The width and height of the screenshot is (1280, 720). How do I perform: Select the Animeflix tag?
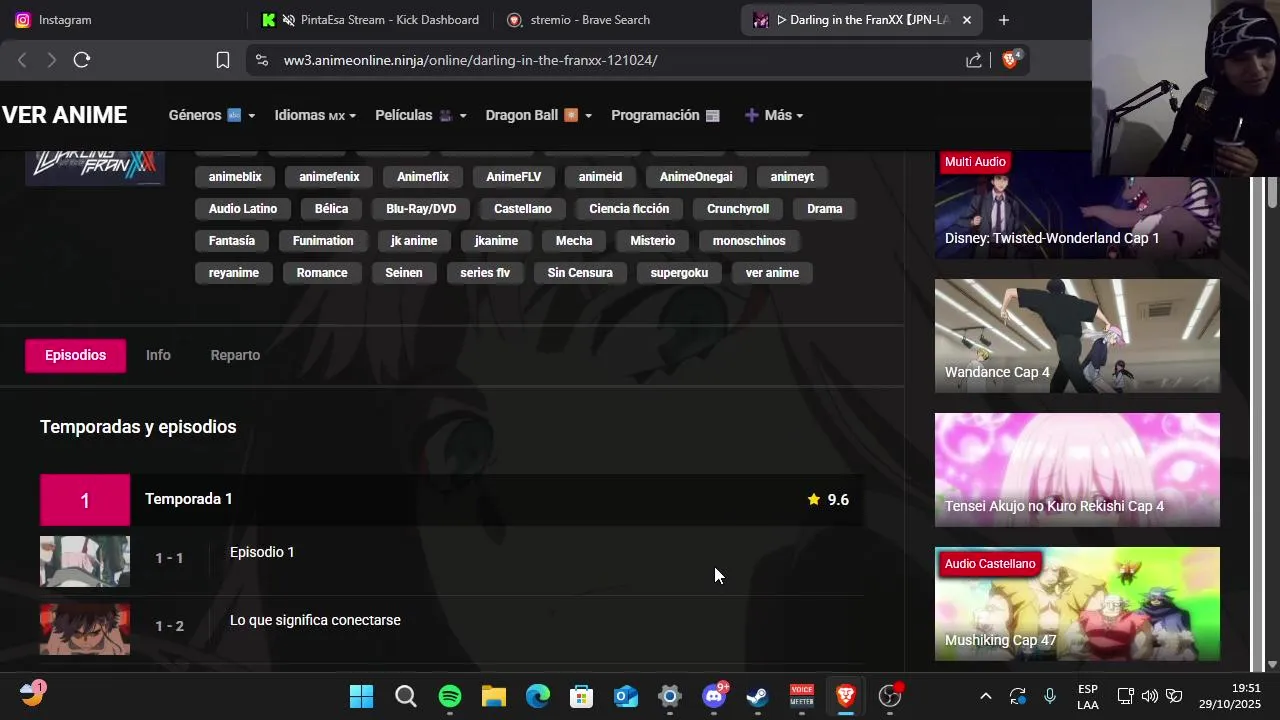click(x=423, y=177)
